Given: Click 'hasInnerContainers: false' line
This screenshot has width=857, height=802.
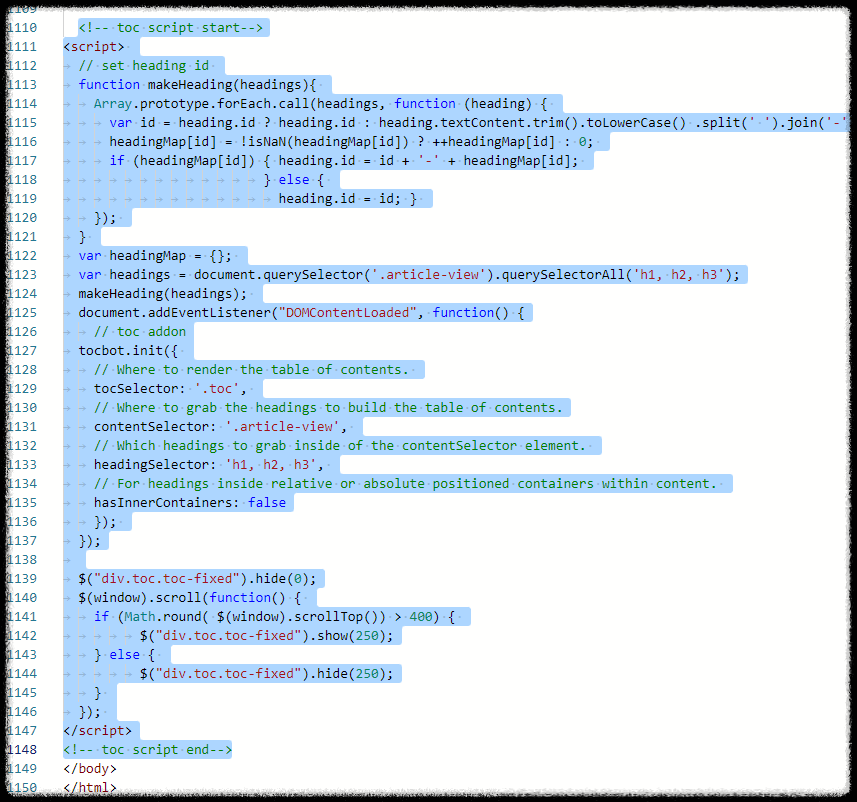Looking at the screenshot, I should 190,502.
